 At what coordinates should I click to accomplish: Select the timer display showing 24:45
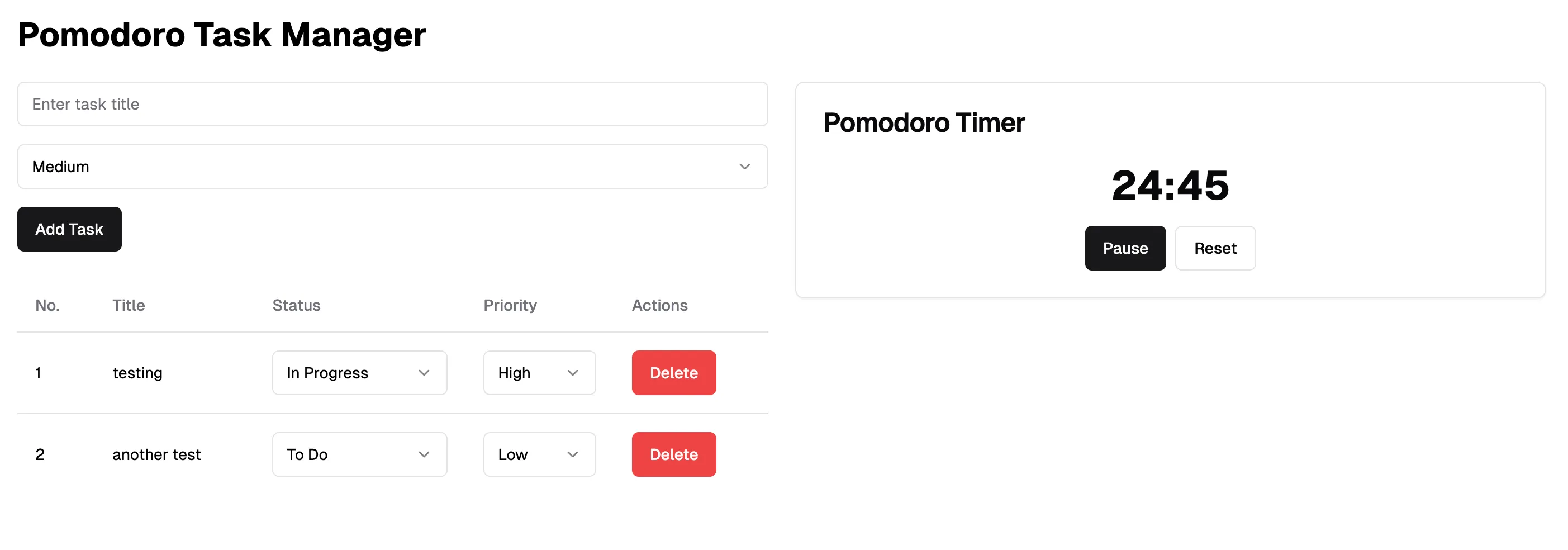(x=1170, y=184)
